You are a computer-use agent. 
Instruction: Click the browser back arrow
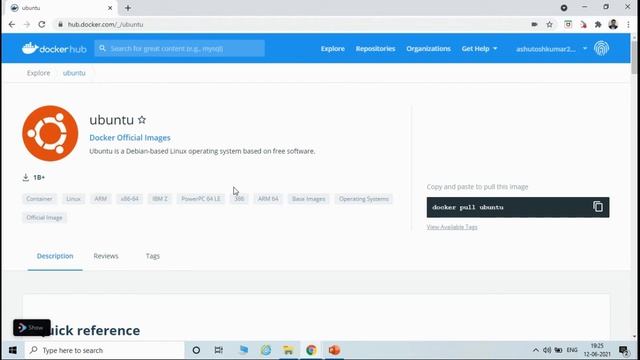[x=12, y=24]
